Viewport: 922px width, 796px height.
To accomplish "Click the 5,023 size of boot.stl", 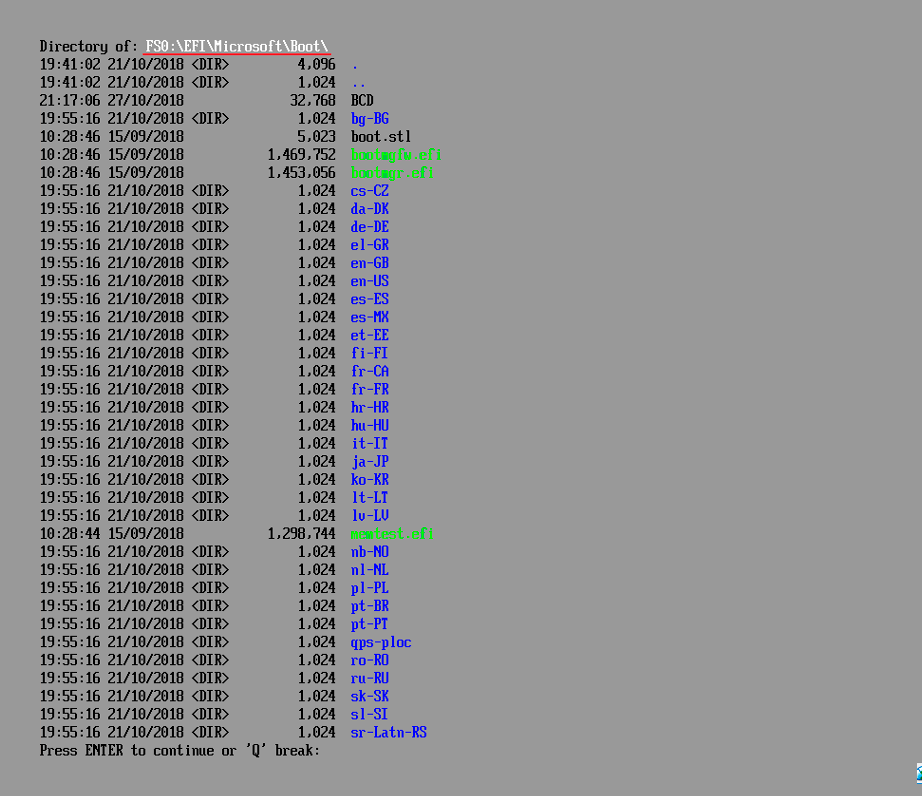I will [x=316, y=137].
